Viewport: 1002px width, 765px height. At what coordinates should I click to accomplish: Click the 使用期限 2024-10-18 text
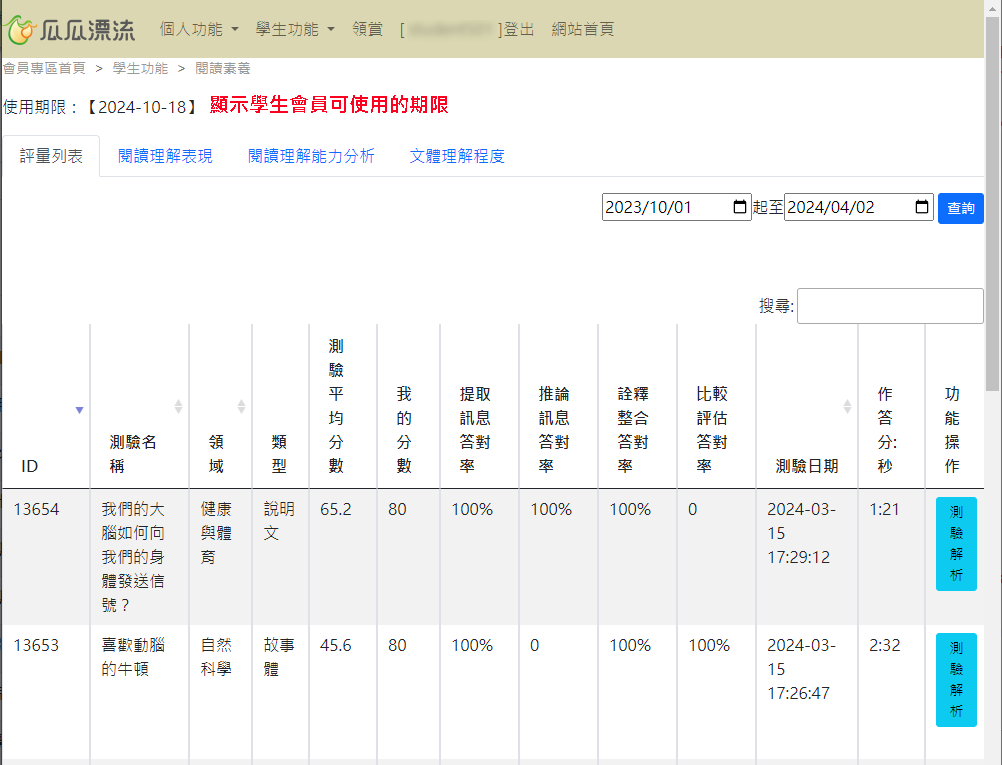pos(102,107)
